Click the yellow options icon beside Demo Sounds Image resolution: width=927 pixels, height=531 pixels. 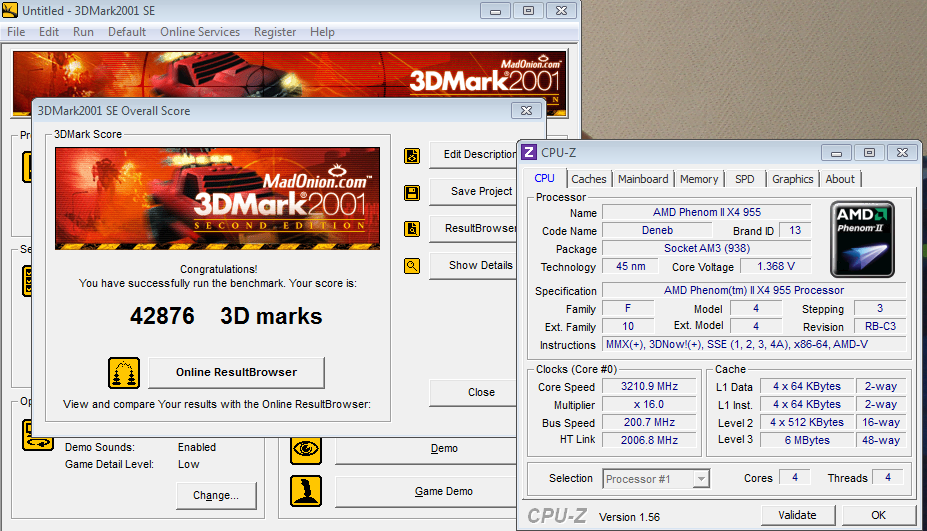(x=38, y=435)
